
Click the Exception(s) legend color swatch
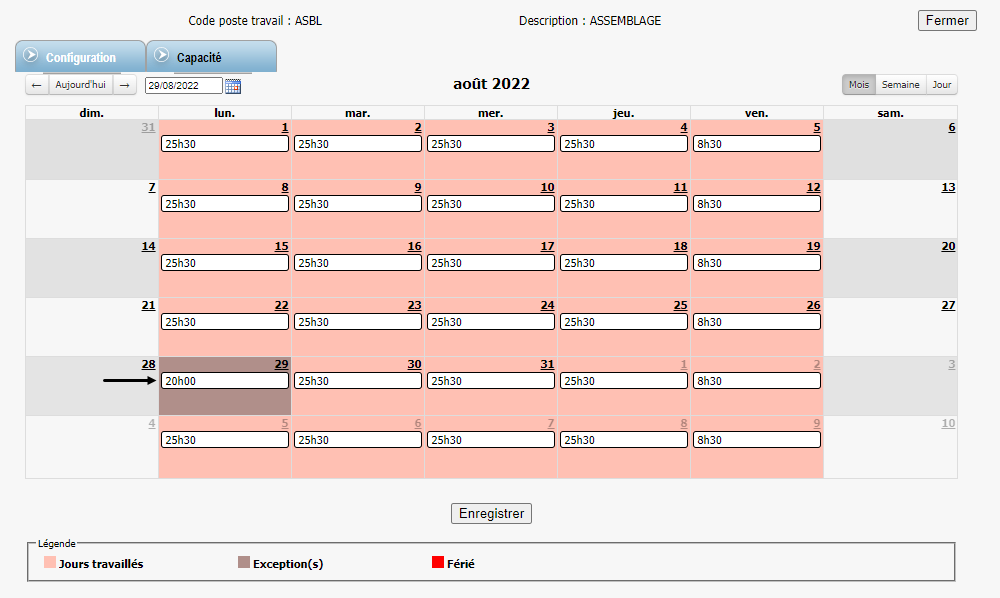click(243, 563)
